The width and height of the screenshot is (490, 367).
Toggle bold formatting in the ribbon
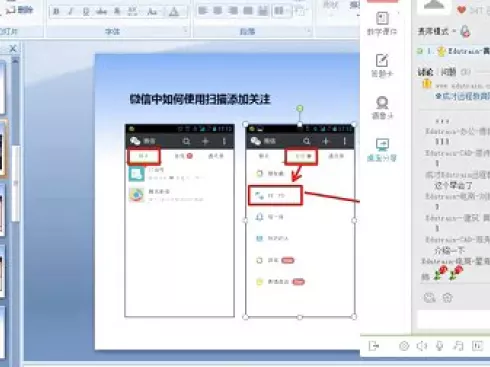point(56,12)
